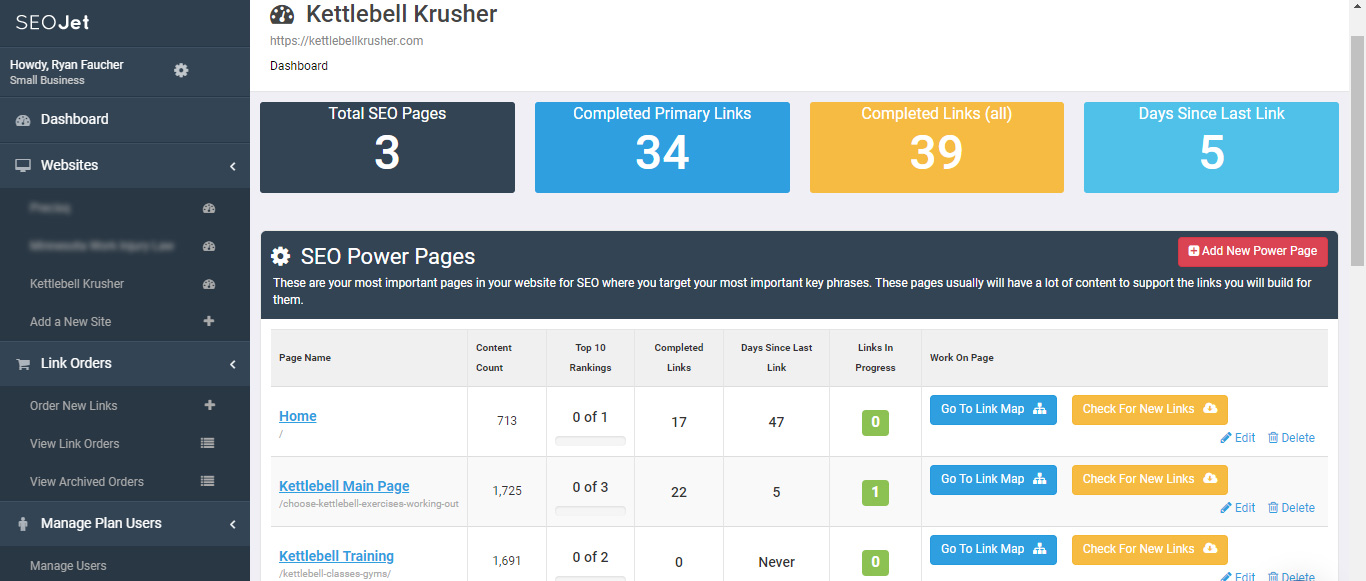Click the Dashboard breadcrumb under the site URL
1366x581 pixels.
point(299,66)
